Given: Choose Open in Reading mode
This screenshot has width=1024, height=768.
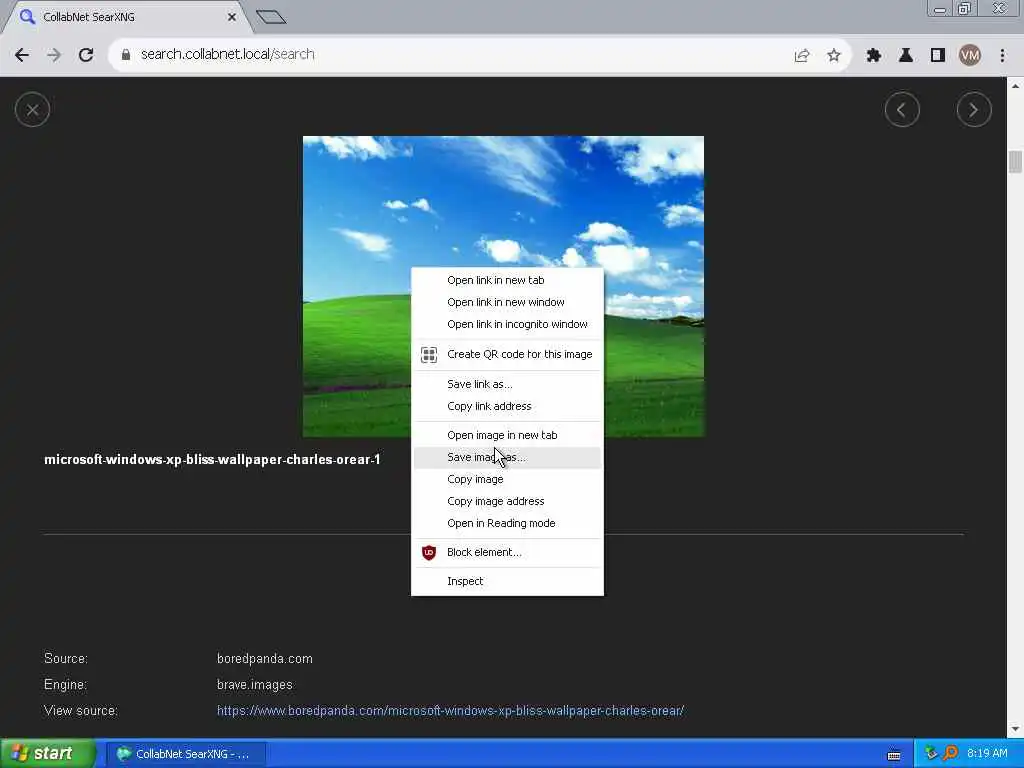Looking at the screenshot, I should (x=507, y=524).
